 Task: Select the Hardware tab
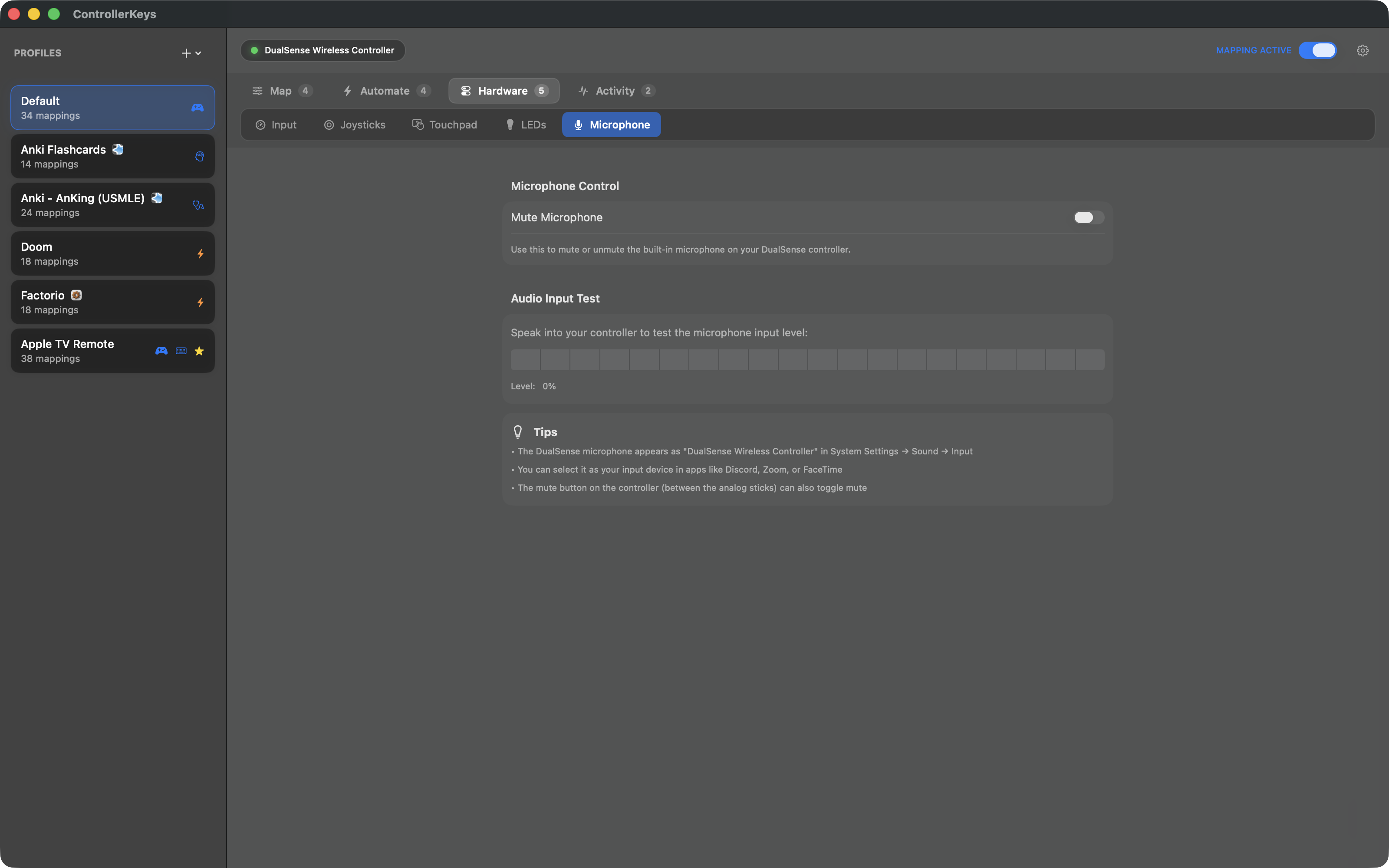click(504, 91)
